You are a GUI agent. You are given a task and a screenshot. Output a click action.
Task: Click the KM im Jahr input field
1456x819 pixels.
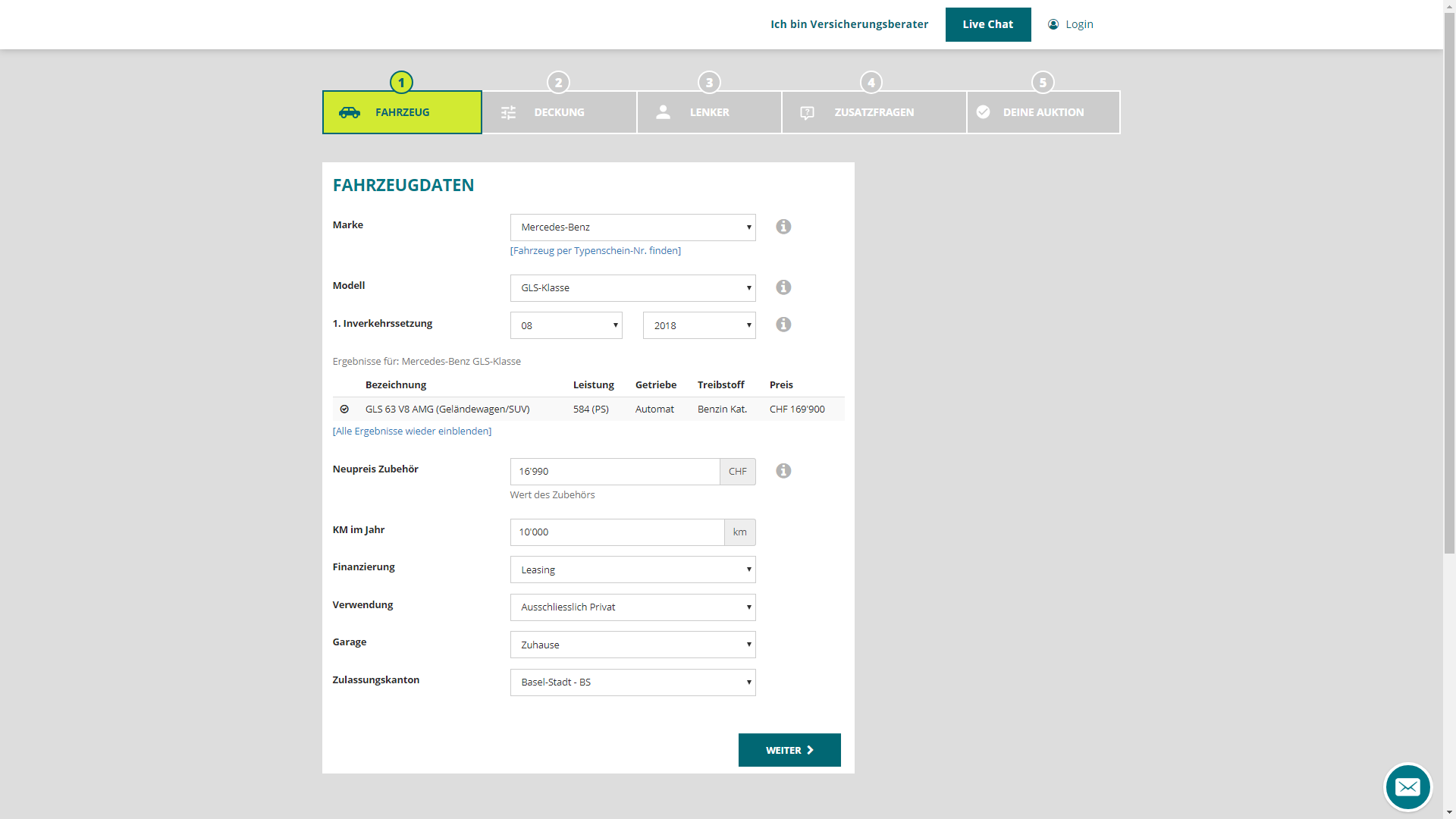point(617,532)
